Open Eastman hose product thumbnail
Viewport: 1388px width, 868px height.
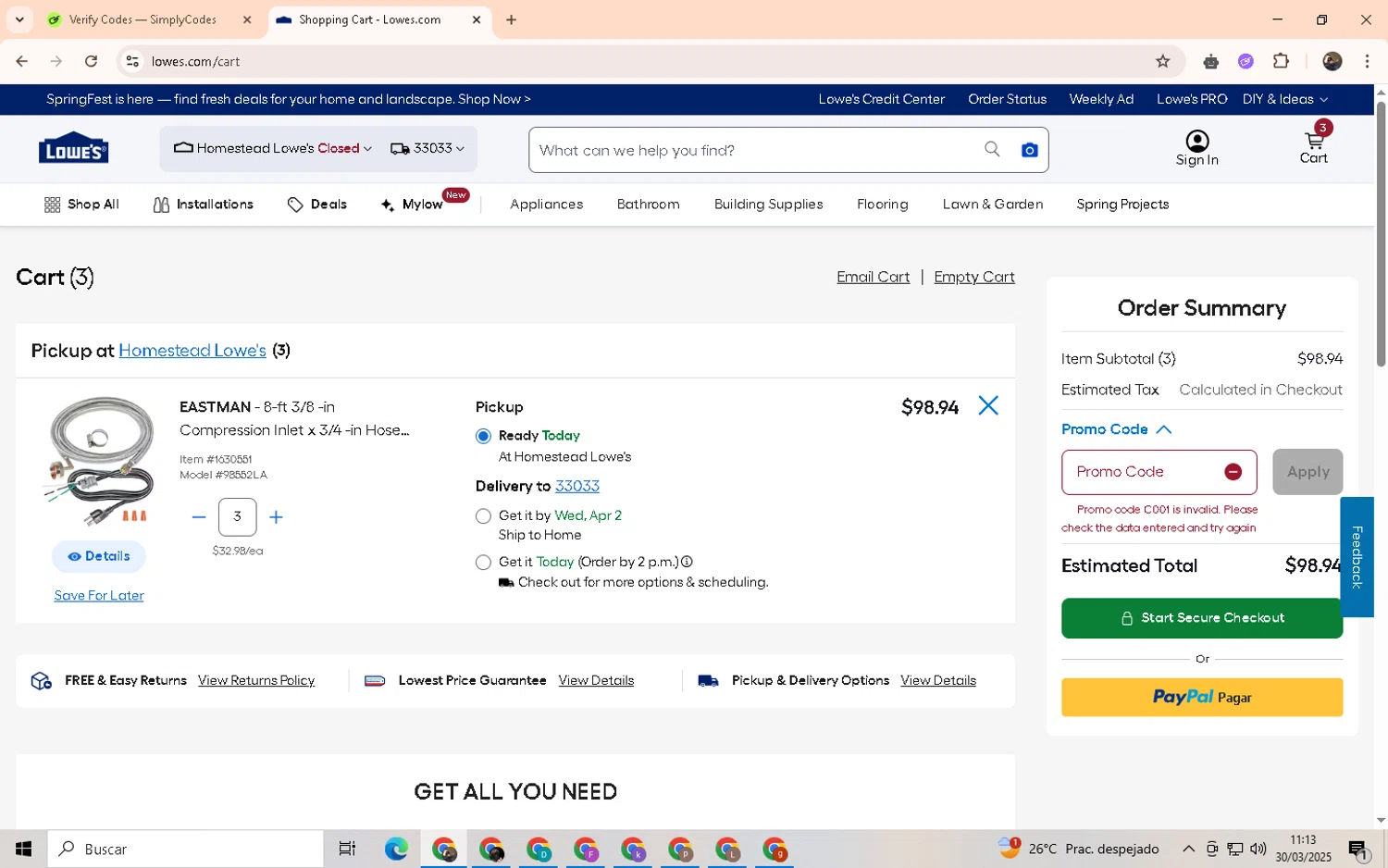(x=99, y=461)
